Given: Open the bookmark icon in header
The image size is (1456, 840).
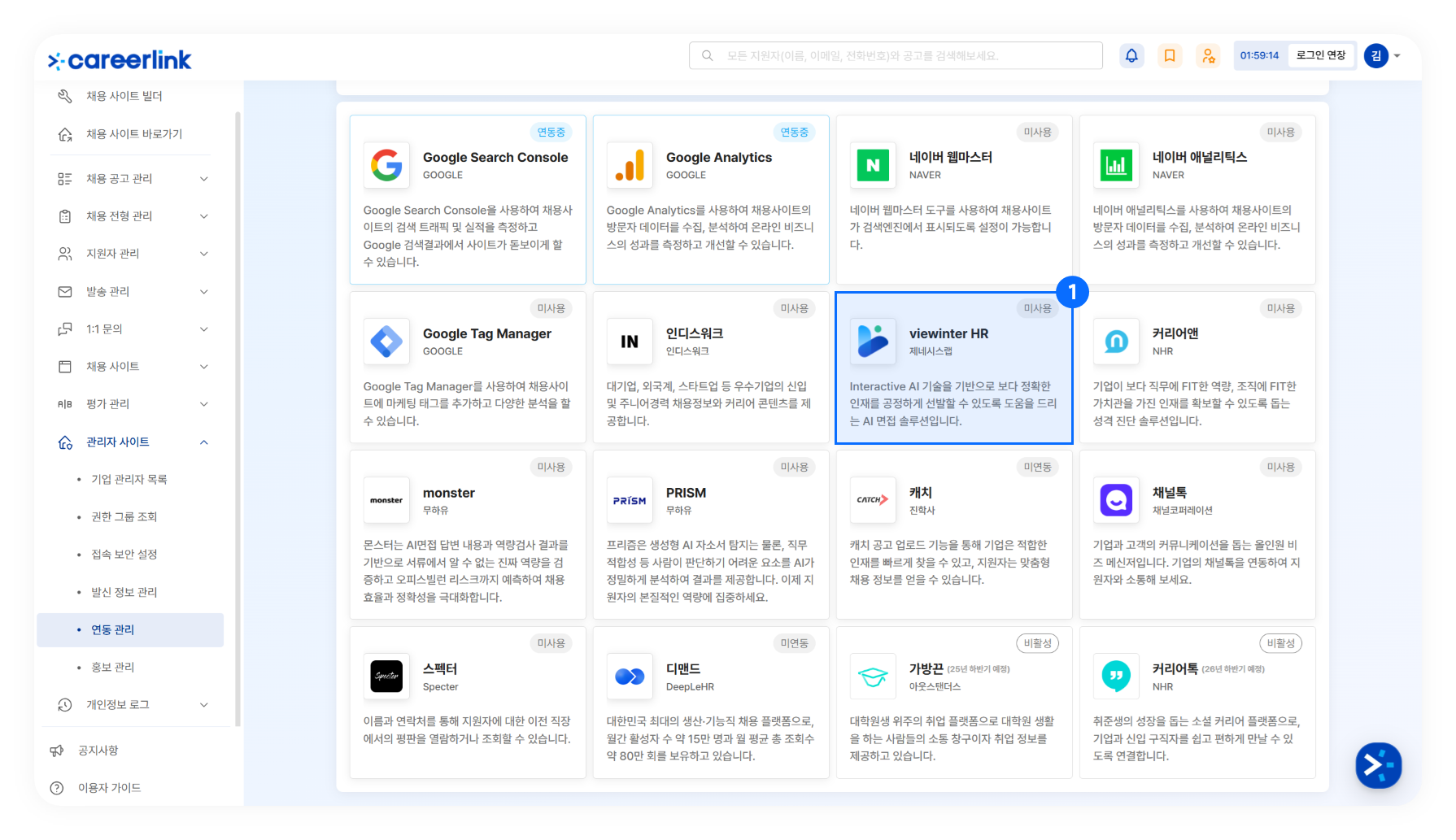Looking at the screenshot, I should (x=1170, y=55).
